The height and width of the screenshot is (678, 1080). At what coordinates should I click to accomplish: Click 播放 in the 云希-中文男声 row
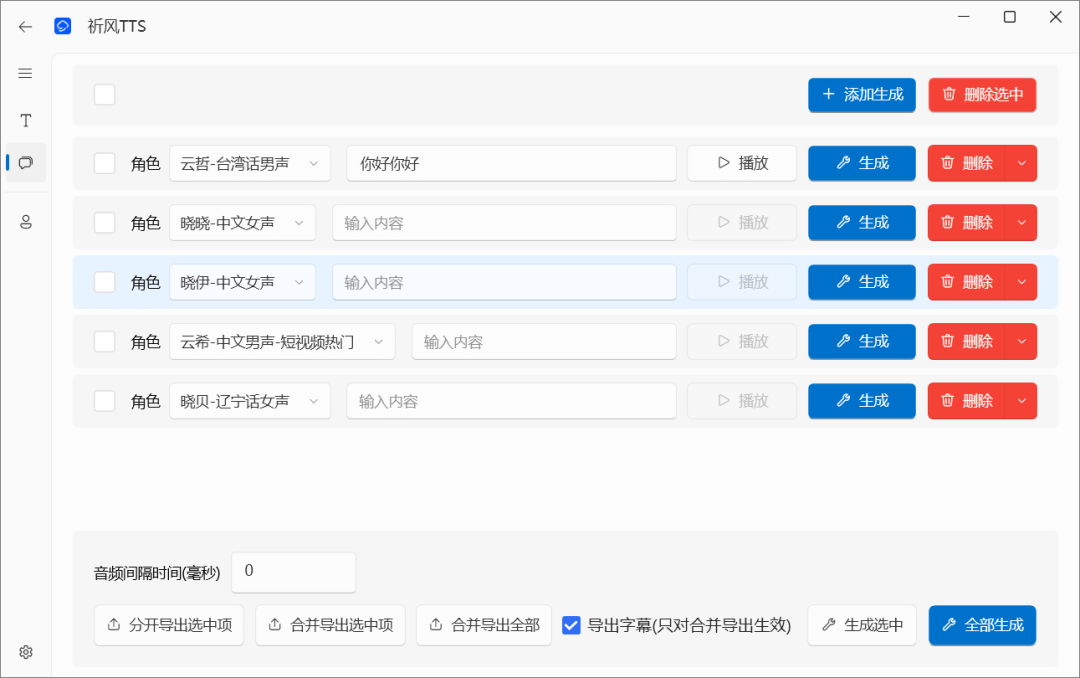742,341
